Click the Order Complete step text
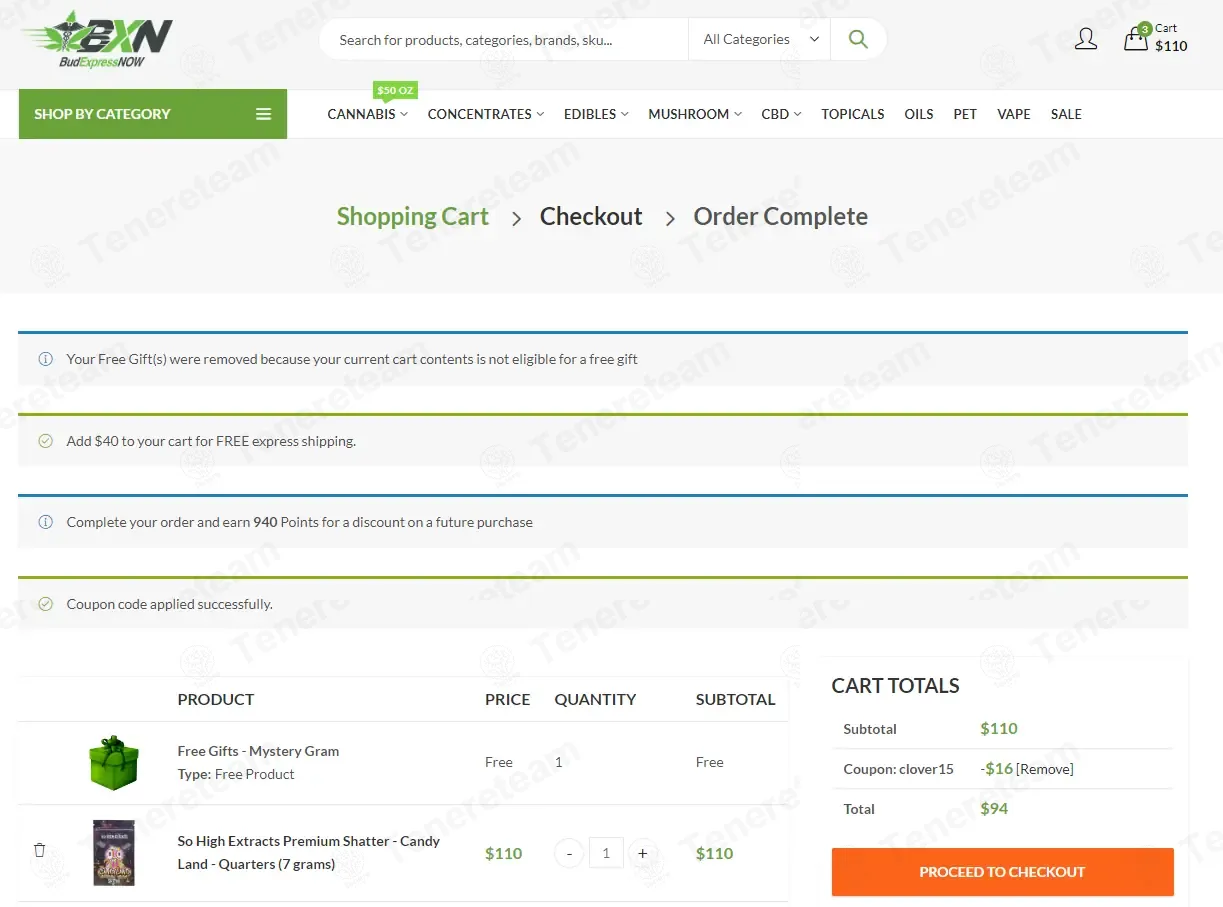 [x=781, y=216]
